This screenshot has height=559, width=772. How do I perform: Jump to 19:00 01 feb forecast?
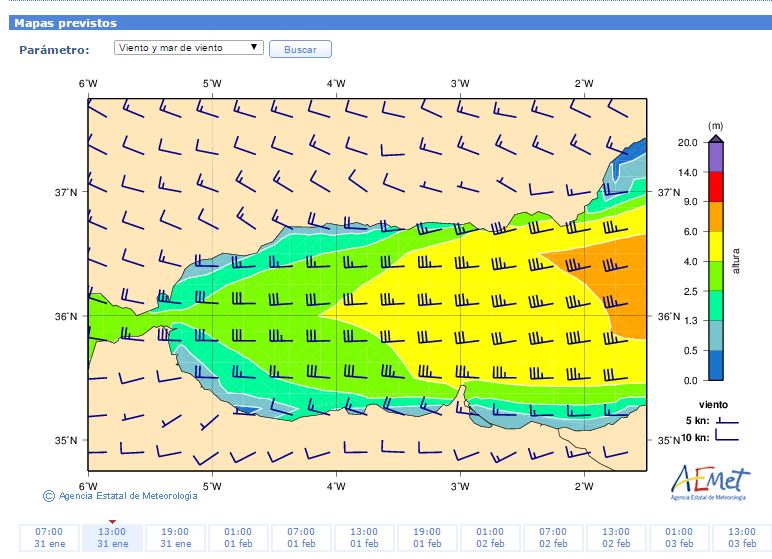(x=427, y=537)
